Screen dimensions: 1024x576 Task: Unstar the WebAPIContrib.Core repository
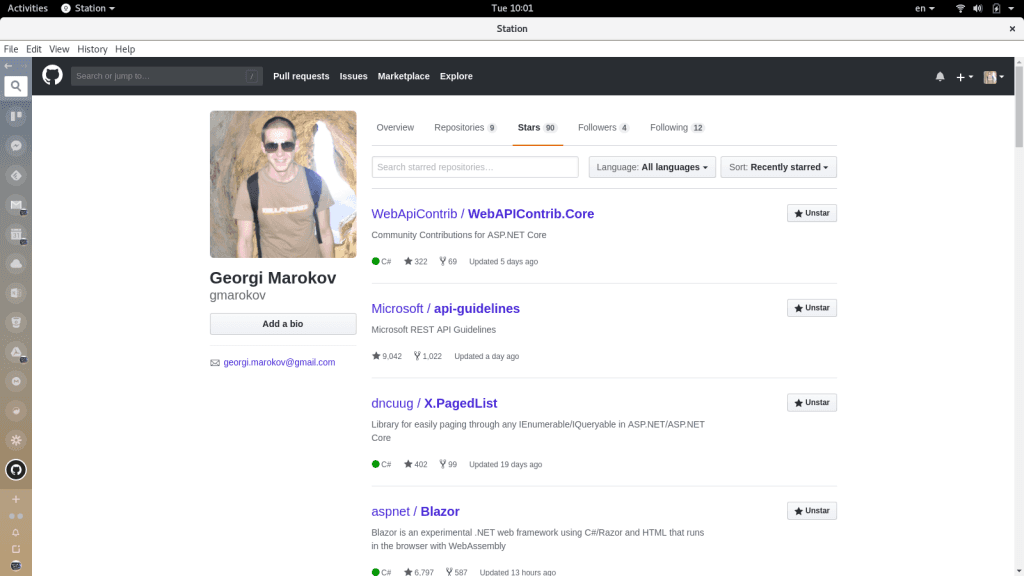[x=811, y=213]
